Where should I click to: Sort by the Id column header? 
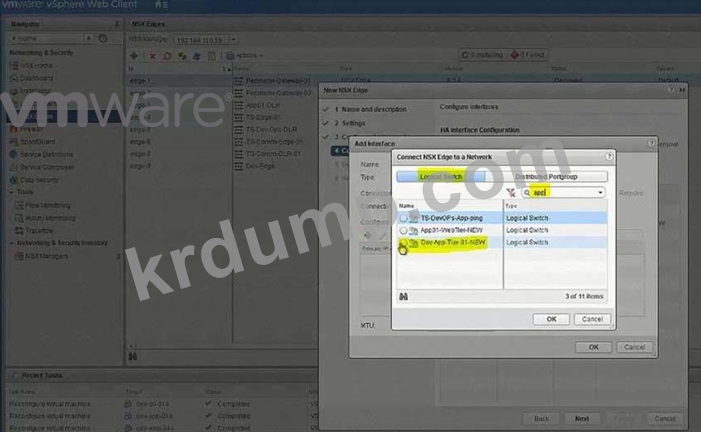tap(179, 68)
